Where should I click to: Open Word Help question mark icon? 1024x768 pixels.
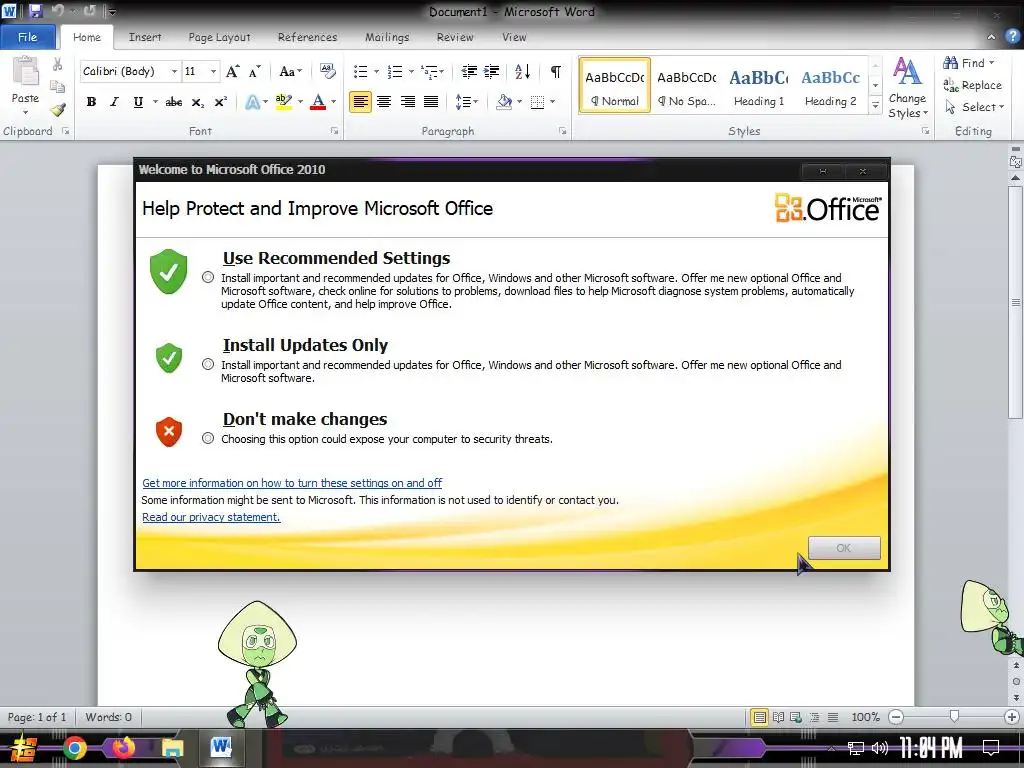[1012, 37]
